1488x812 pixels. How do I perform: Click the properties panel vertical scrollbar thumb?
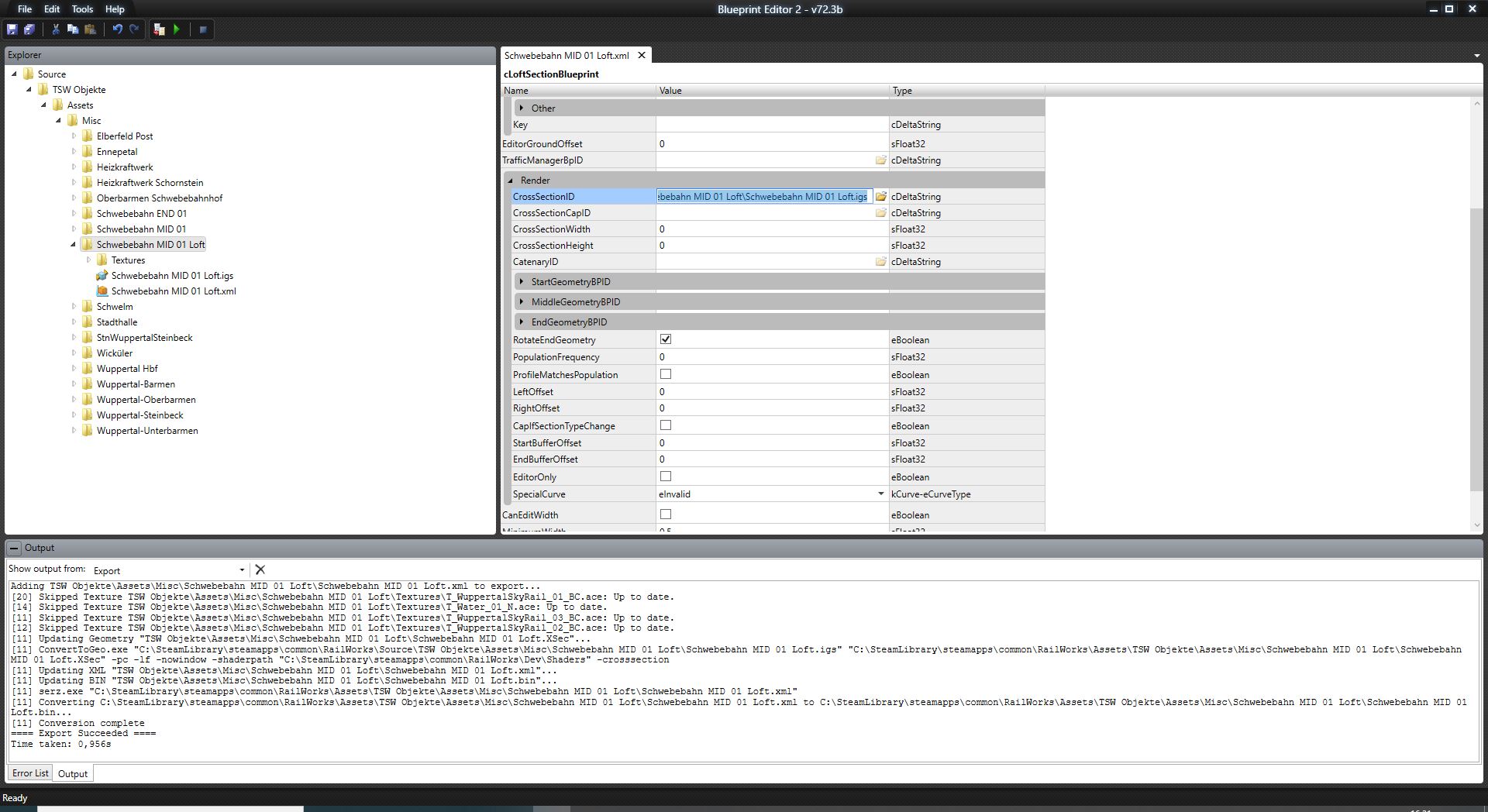tap(1476, 349)
